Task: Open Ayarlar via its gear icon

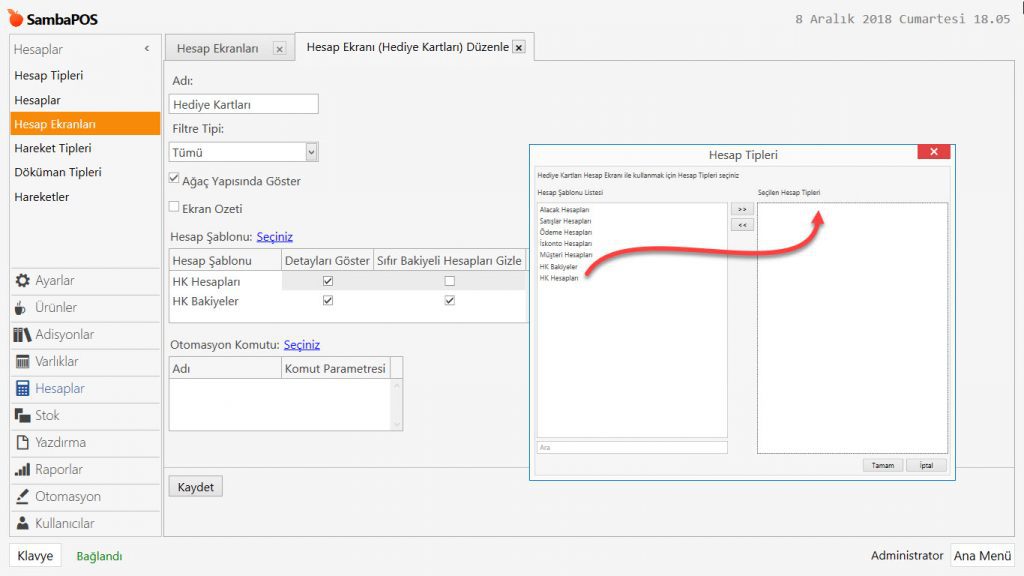Action: click(23, 281)
